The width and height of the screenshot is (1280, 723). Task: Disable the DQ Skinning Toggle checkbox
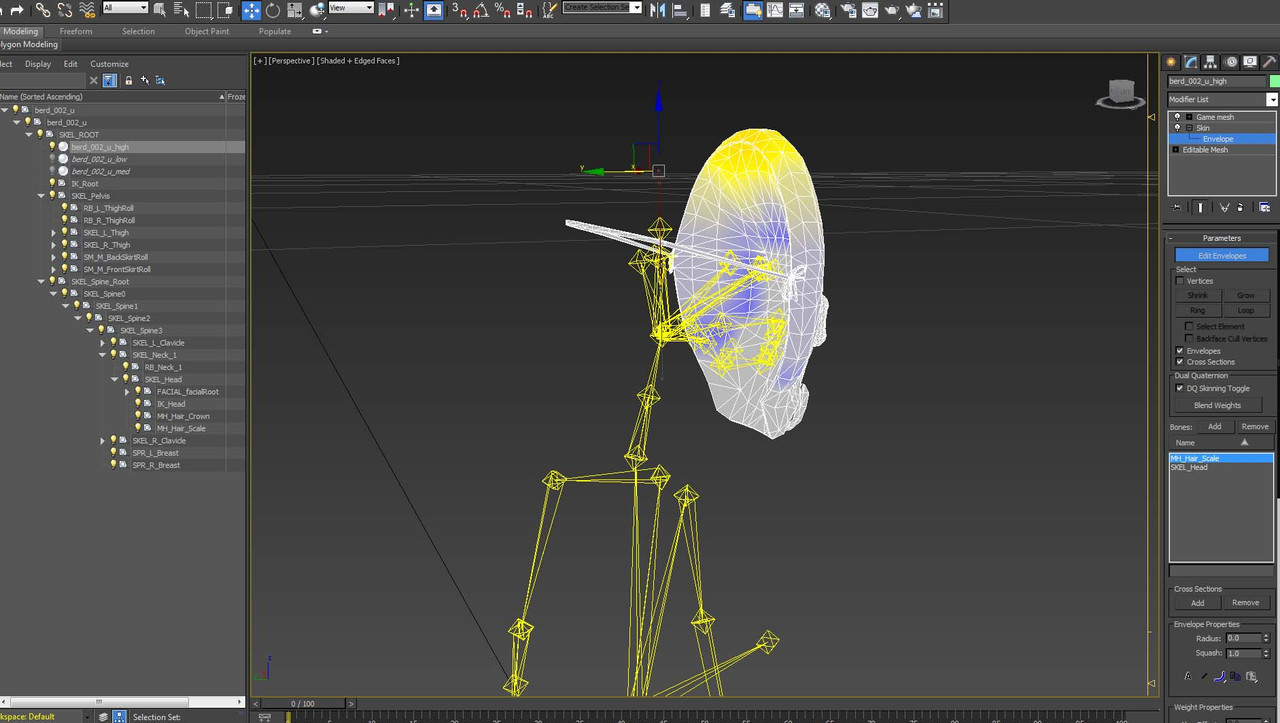pyautogui.click(x=1181, y=388)
